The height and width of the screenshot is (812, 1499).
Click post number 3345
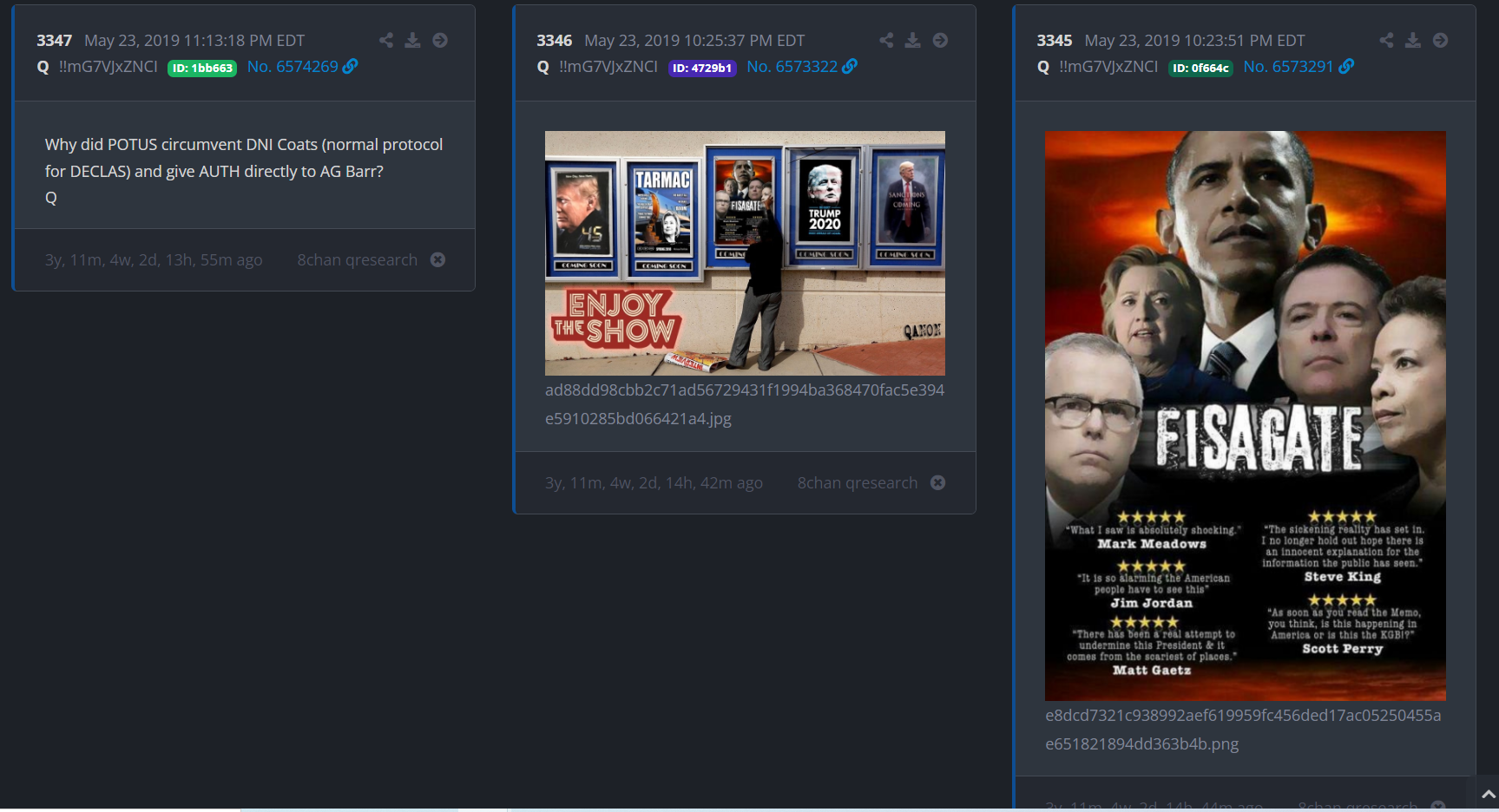1055,41
